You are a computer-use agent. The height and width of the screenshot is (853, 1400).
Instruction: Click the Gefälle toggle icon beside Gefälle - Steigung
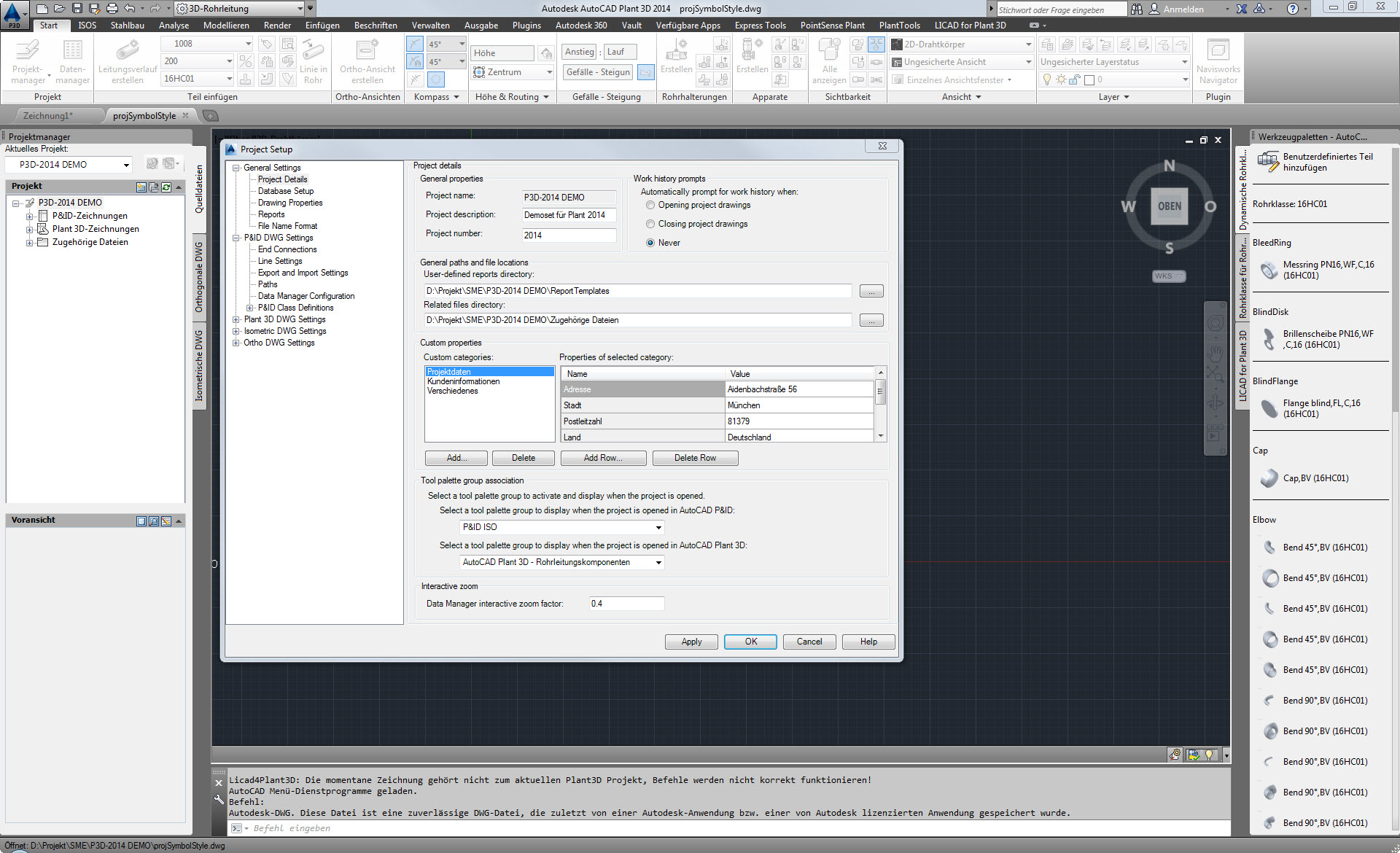pos(646,72)
